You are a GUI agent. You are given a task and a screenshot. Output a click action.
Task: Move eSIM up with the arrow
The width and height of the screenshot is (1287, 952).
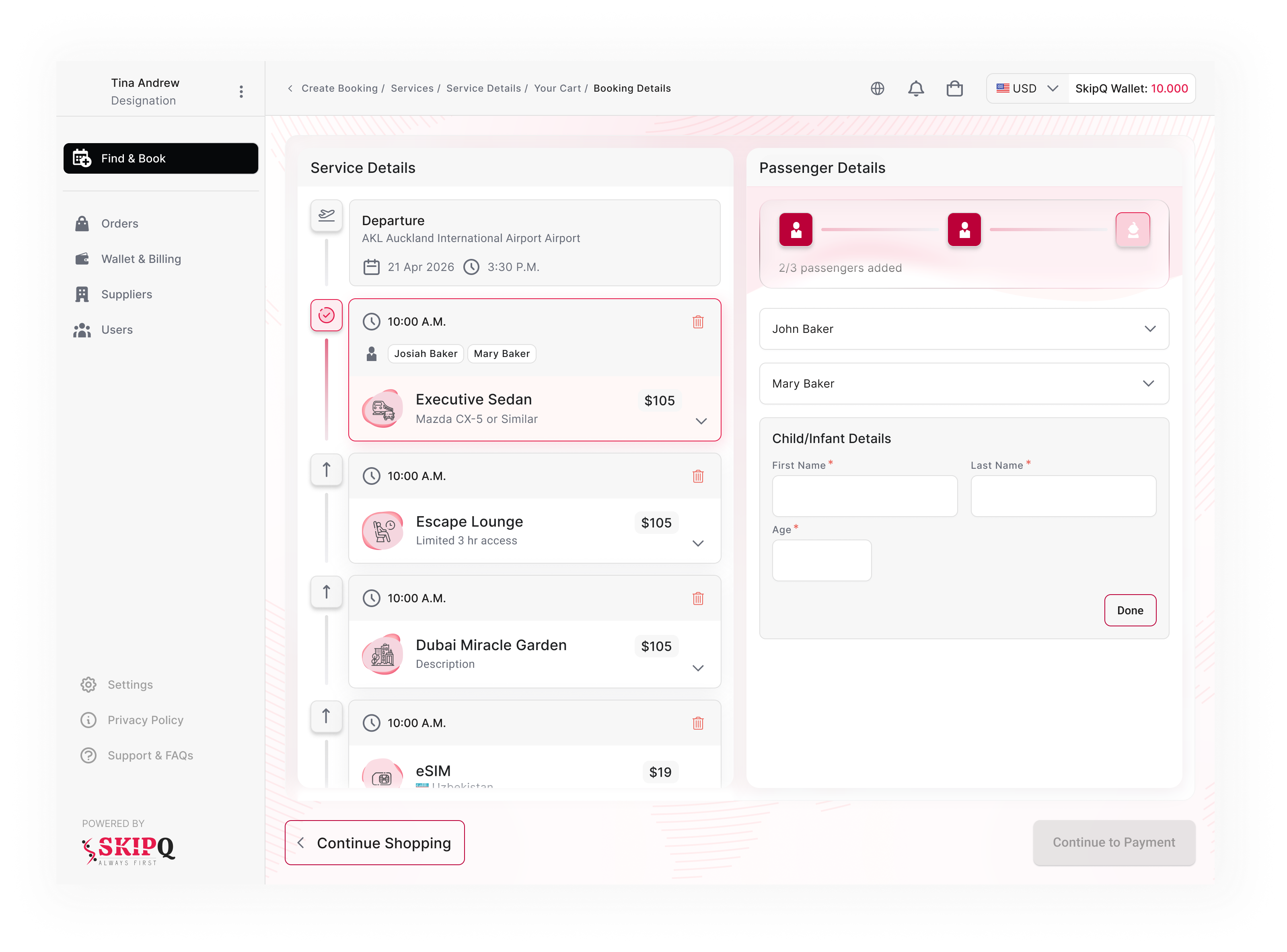point(326,716)
